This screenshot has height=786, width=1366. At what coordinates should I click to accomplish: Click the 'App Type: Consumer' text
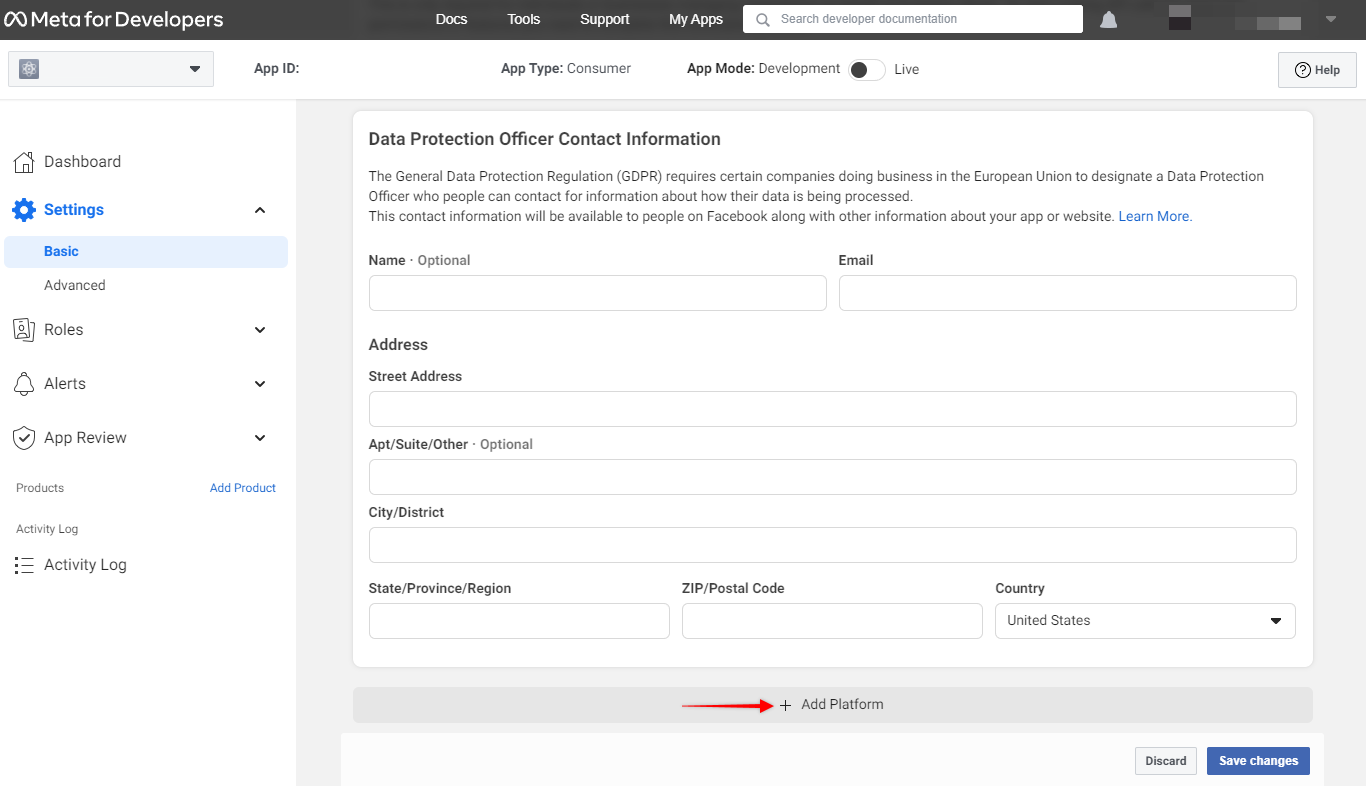[x=566, y=69]
